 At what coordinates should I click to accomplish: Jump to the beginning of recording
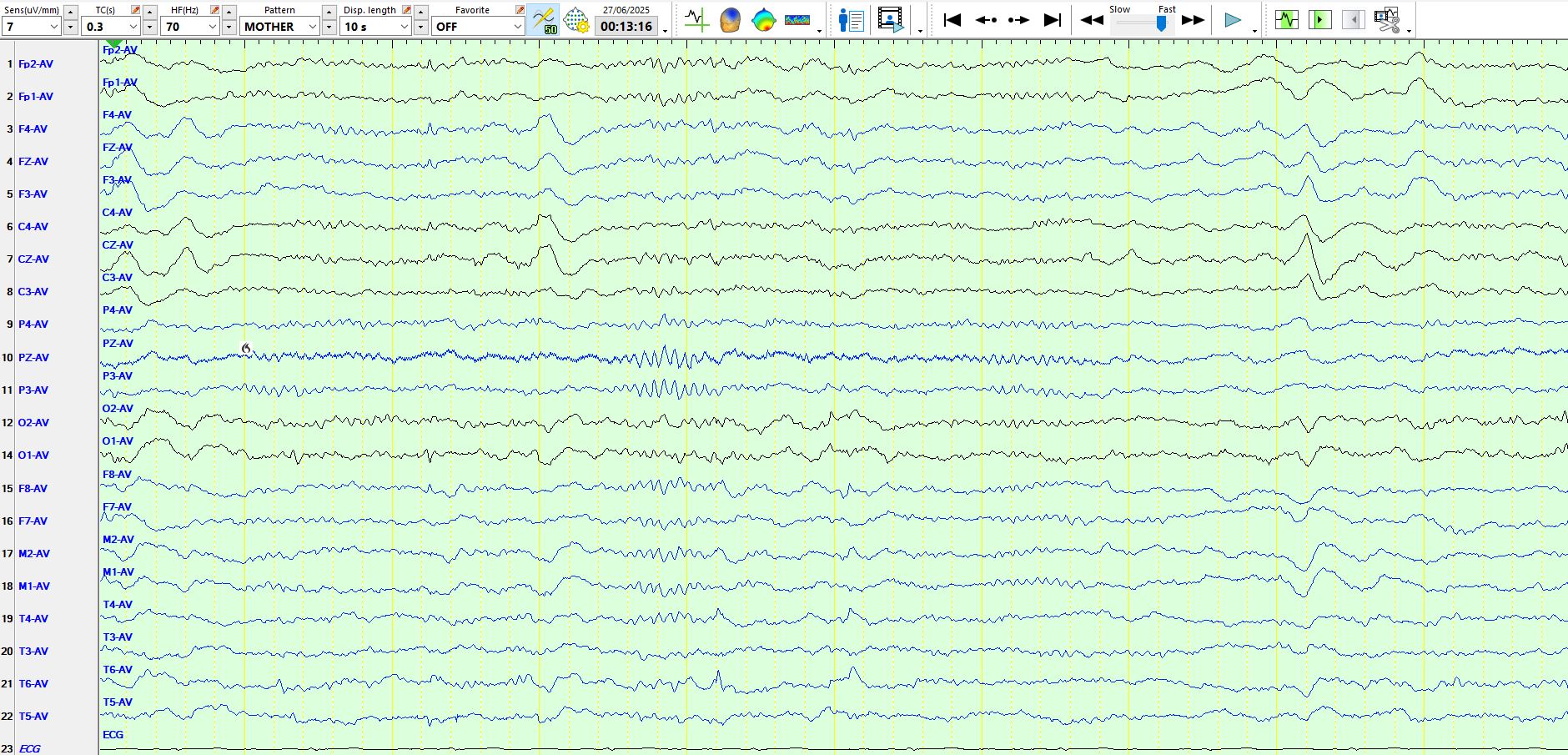952,20
